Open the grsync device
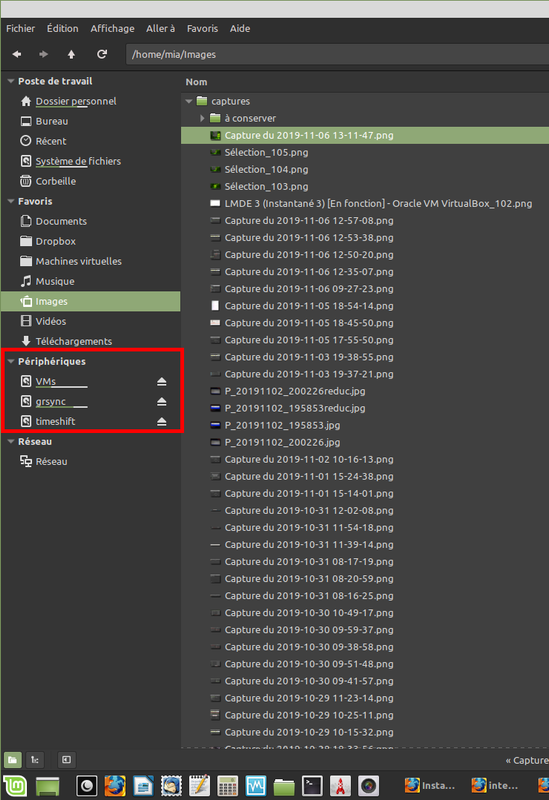Image resolution: width=549 pixels, height=800 pixels. tap(51, 402)
